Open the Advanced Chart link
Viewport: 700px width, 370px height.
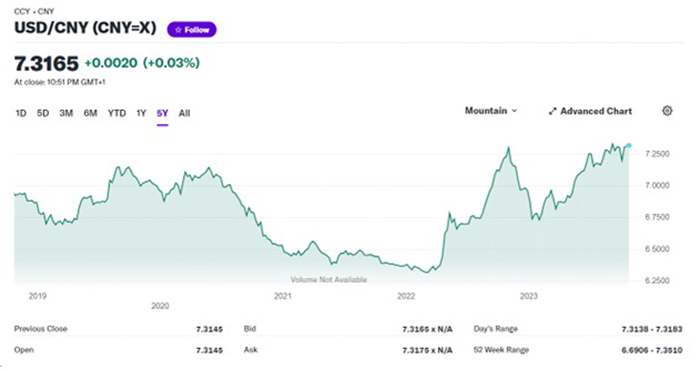pyautogui.click(x=590, y=111)
